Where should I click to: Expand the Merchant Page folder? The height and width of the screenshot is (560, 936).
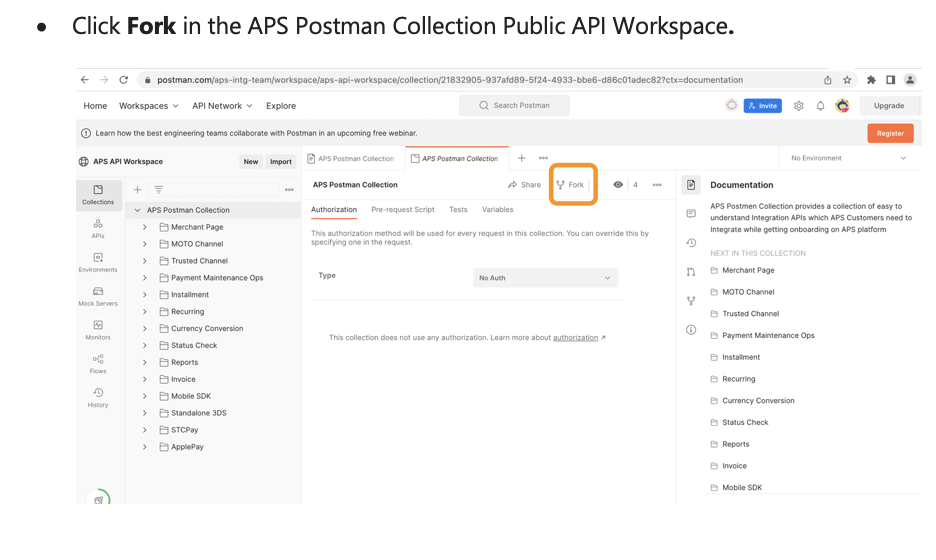[x=144, y=227]
